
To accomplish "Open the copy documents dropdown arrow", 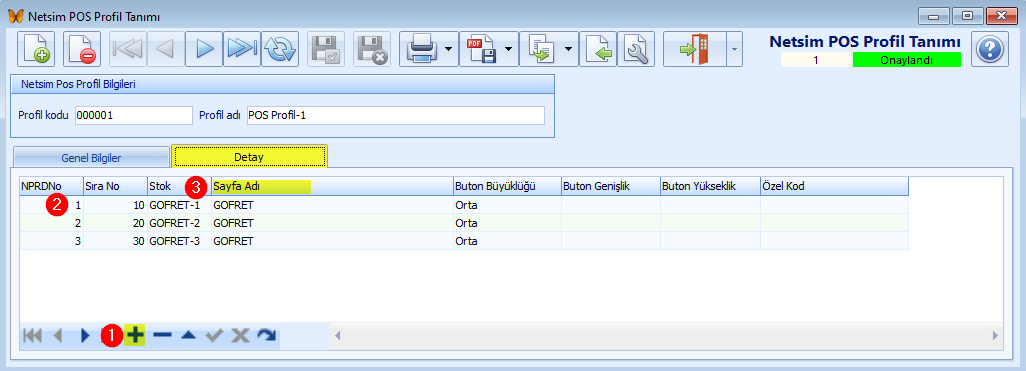I will (x=568, y=50).
